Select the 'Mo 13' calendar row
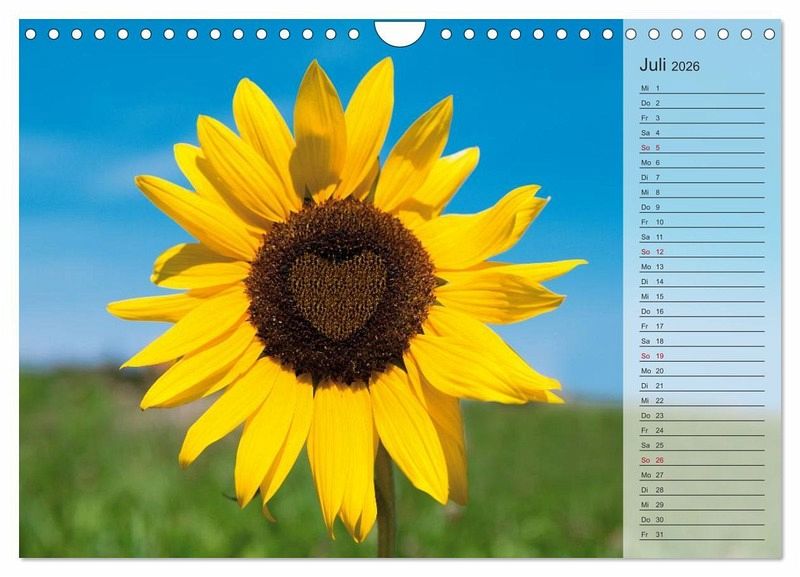This screenshot has height=577, width=800. point(702,267)
